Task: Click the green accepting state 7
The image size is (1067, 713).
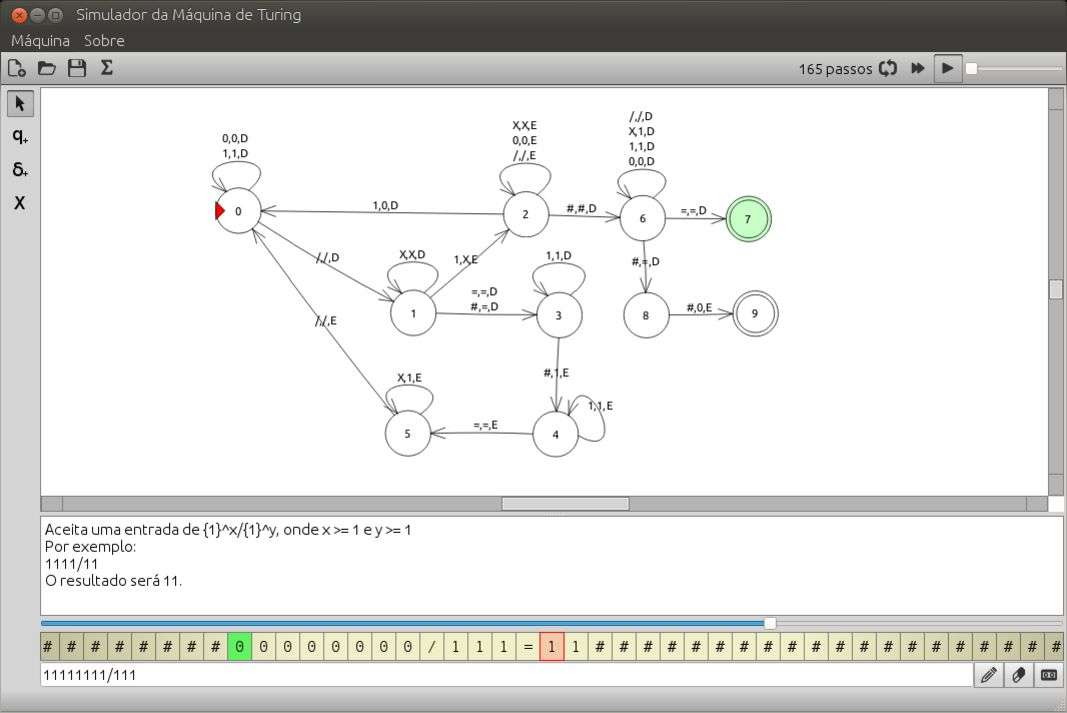Action: [748, 218]
